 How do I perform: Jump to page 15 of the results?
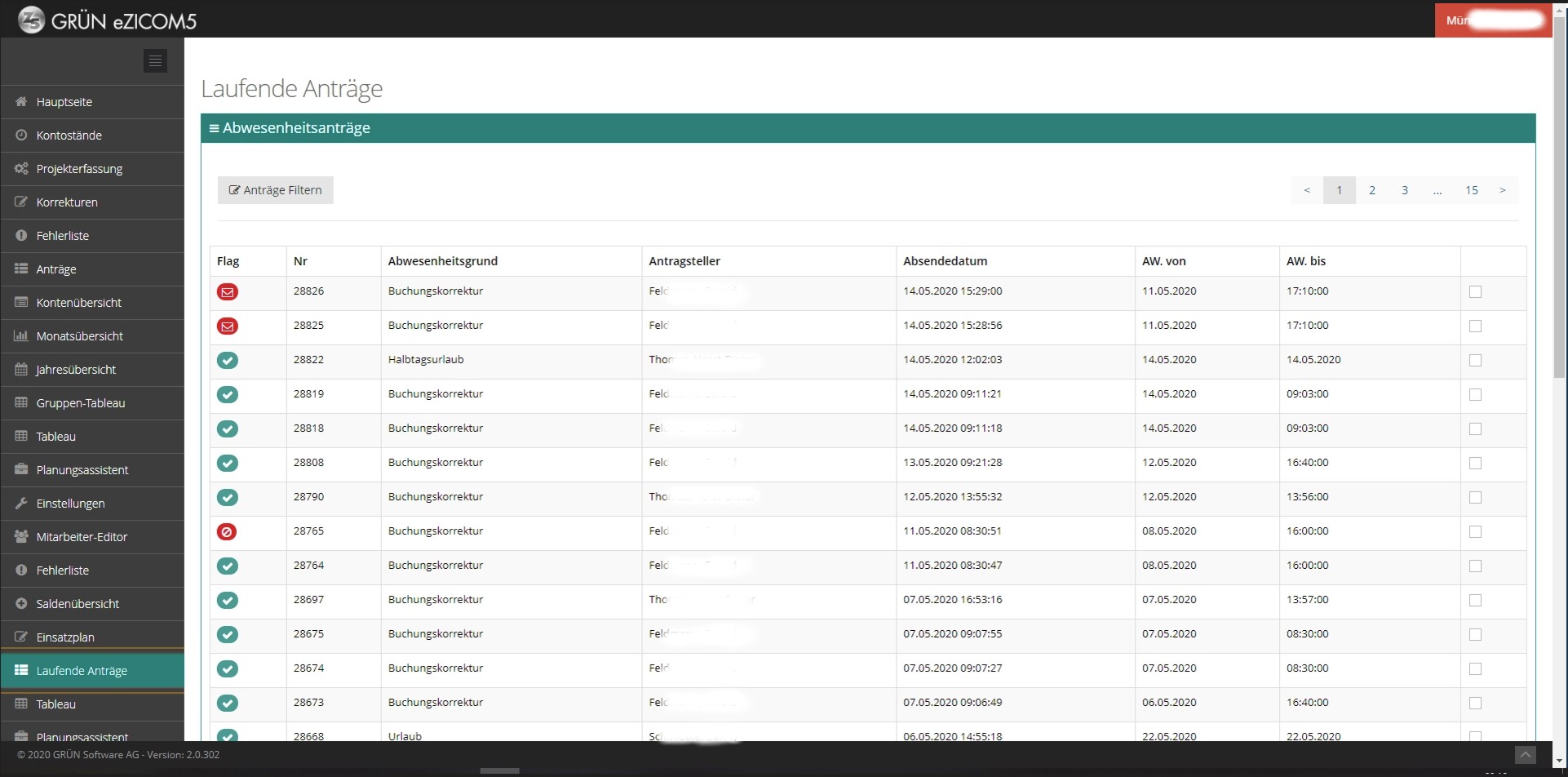1471,190
